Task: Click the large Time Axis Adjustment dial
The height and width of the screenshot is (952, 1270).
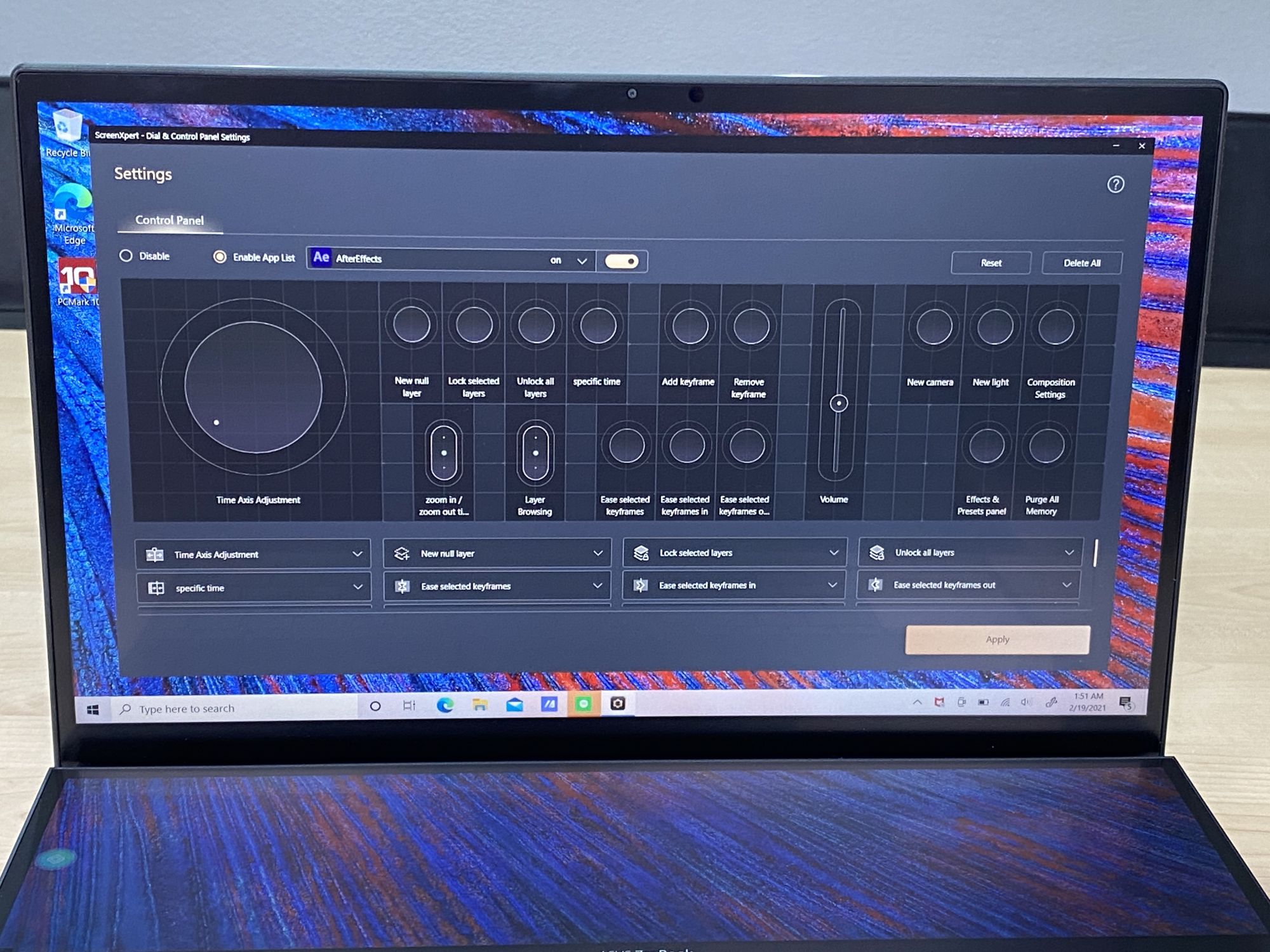Action: coord(253,387)
